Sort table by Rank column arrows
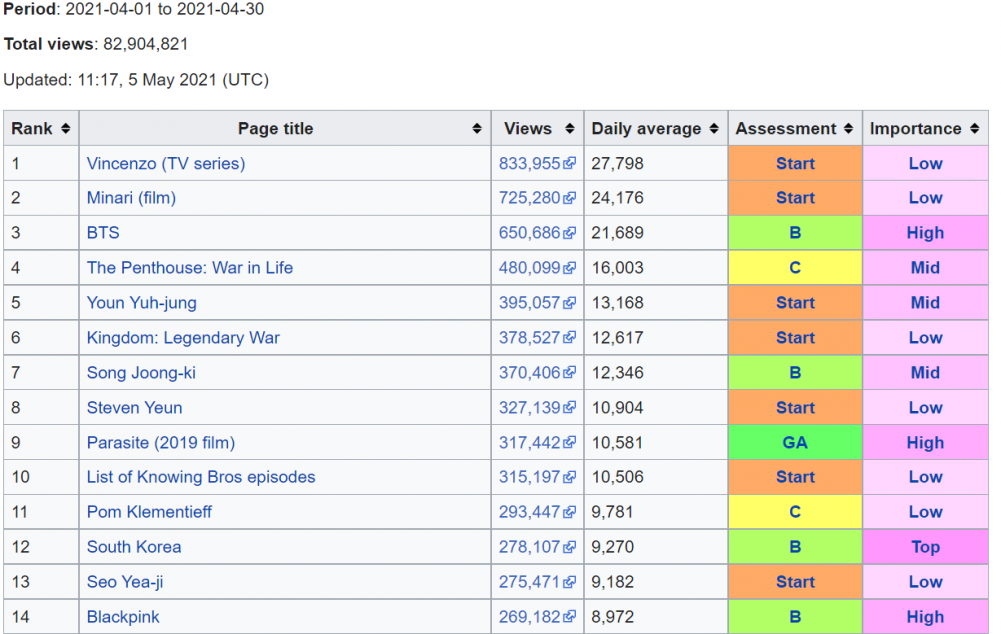 (x=65, y=128)
